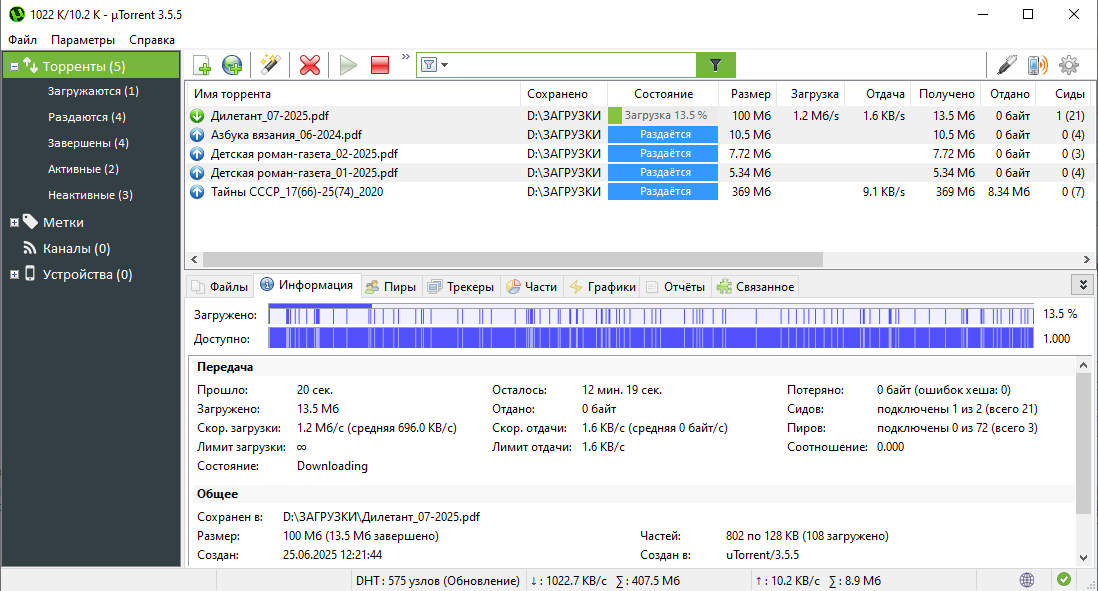Click the Каналы RSS feed icon

[30, 248]
